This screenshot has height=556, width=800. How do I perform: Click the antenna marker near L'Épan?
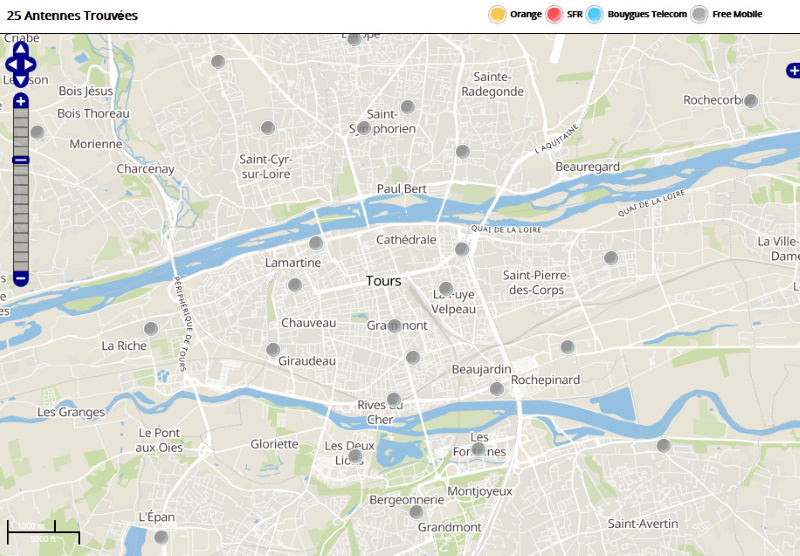pos(161,537)
